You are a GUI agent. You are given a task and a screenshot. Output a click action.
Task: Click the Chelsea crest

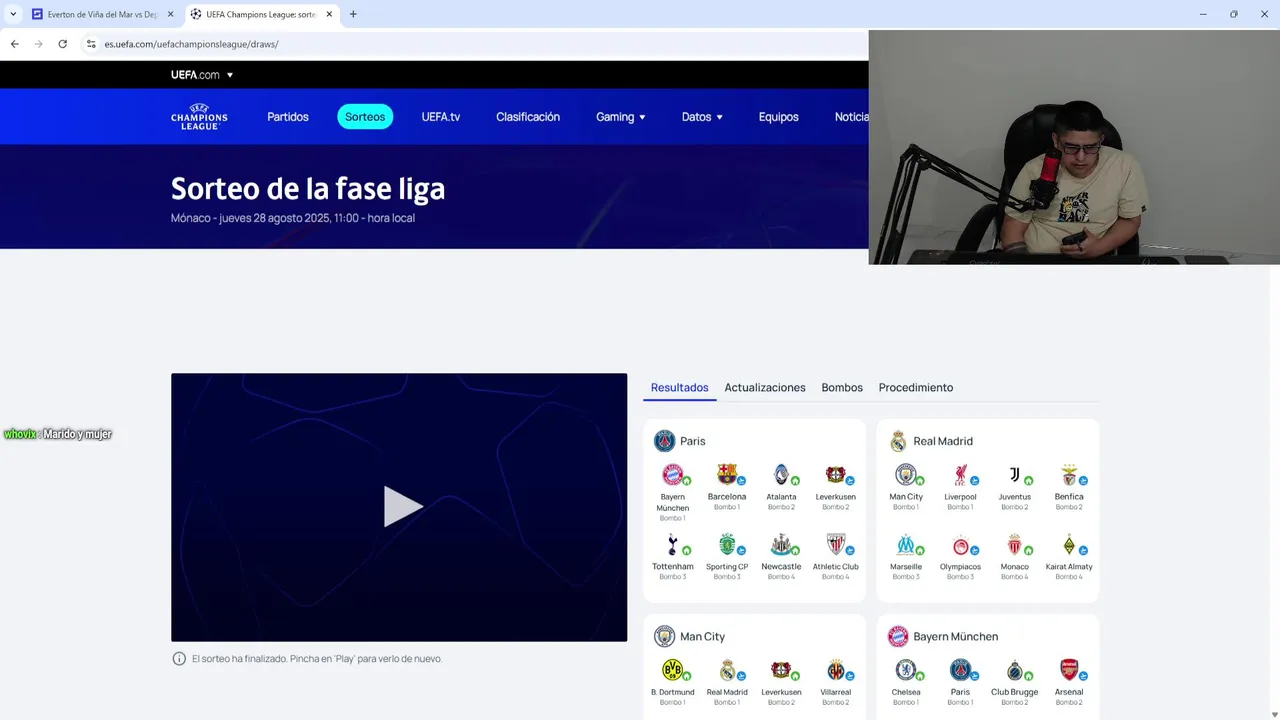[x=905, y=670]
